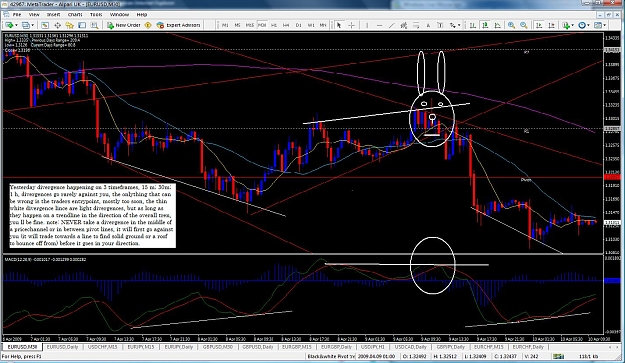This screenshot has height=363, width=625.
Task: Open the indicators list icon
Action: [566, 25]
